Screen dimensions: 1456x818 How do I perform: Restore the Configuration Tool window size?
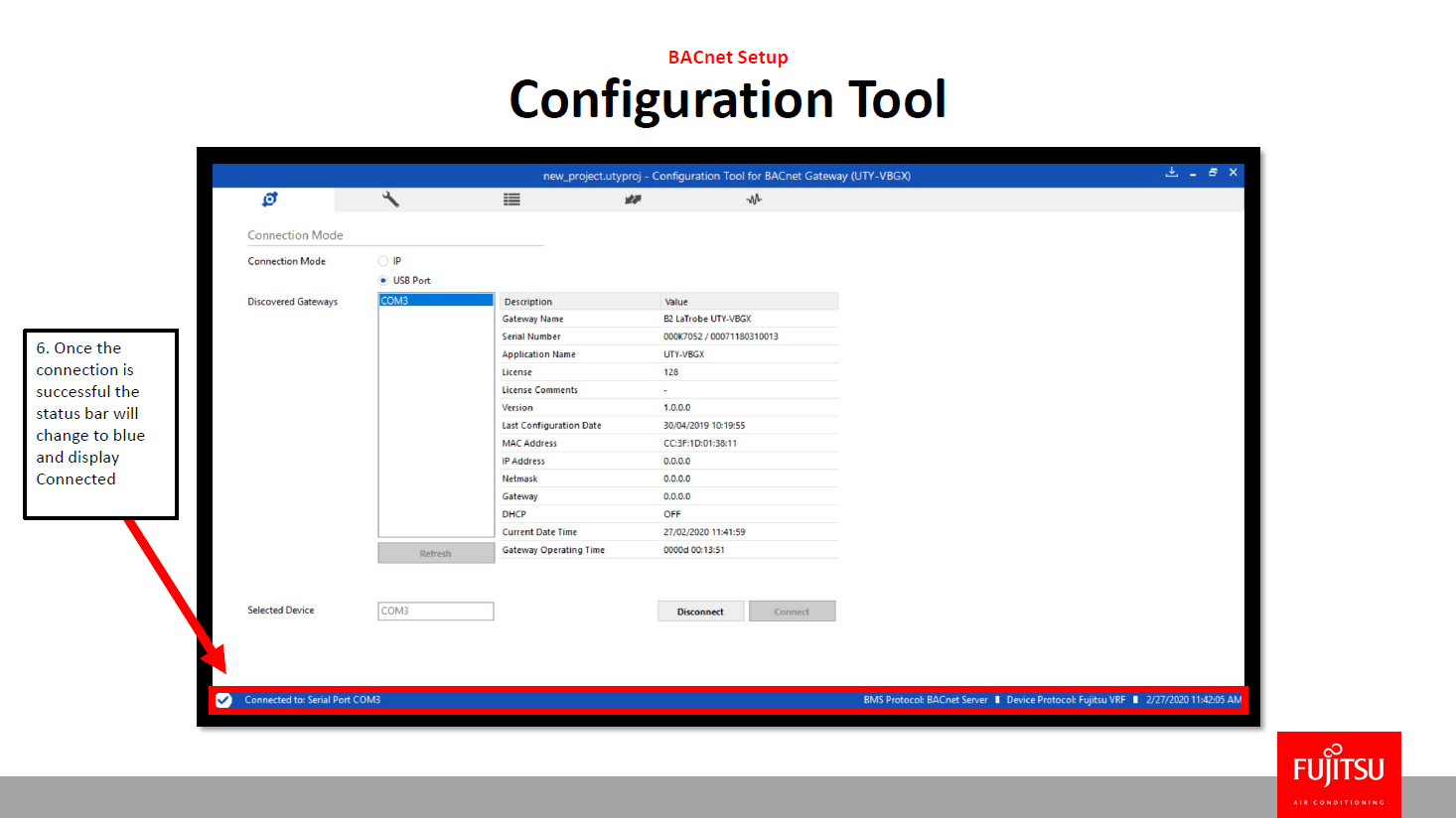pyautogui.click(x=1213, y=173)
